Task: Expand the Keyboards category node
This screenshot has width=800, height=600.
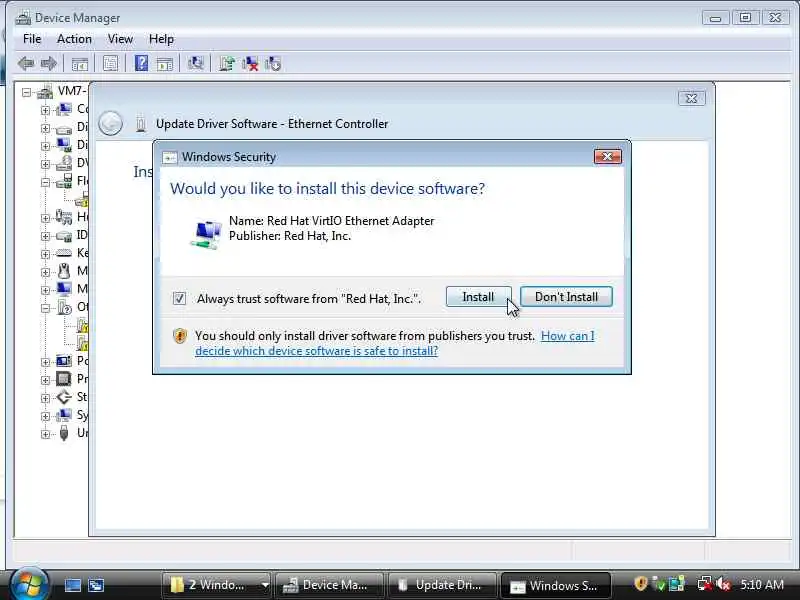Action: click(45, 254)
